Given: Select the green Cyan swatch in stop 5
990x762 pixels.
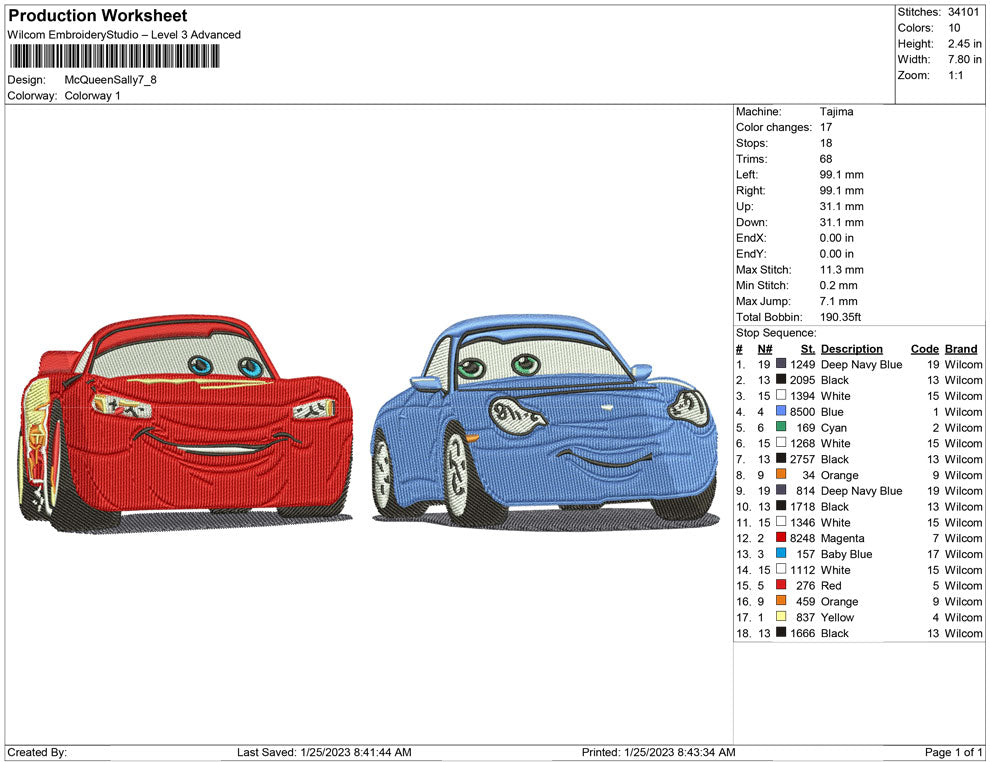Looking at the screenshot, I should point(781,428).
